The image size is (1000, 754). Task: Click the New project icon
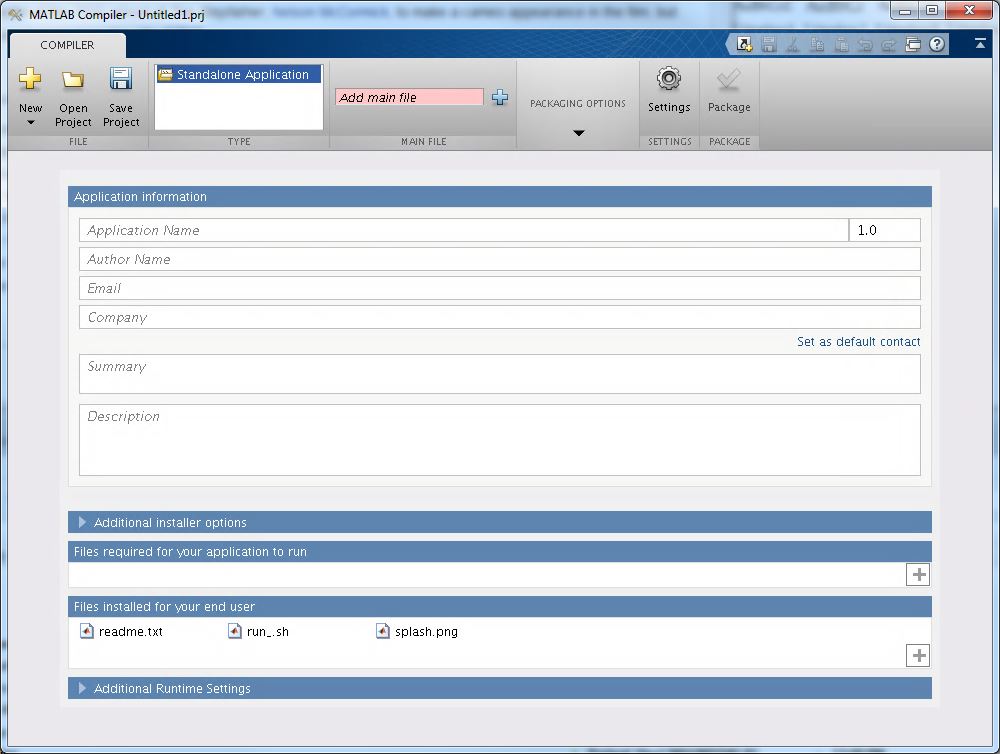(x=31, y=80)
